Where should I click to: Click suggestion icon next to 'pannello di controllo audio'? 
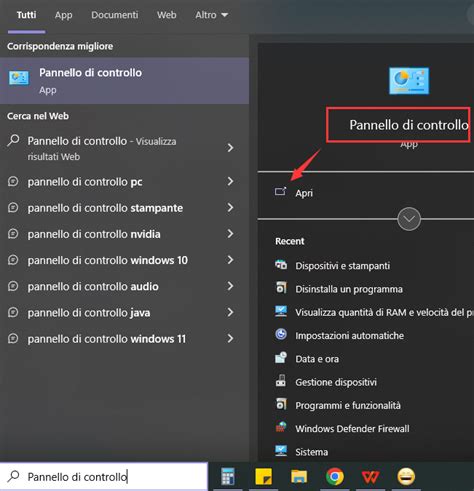(x=13, y=286)
